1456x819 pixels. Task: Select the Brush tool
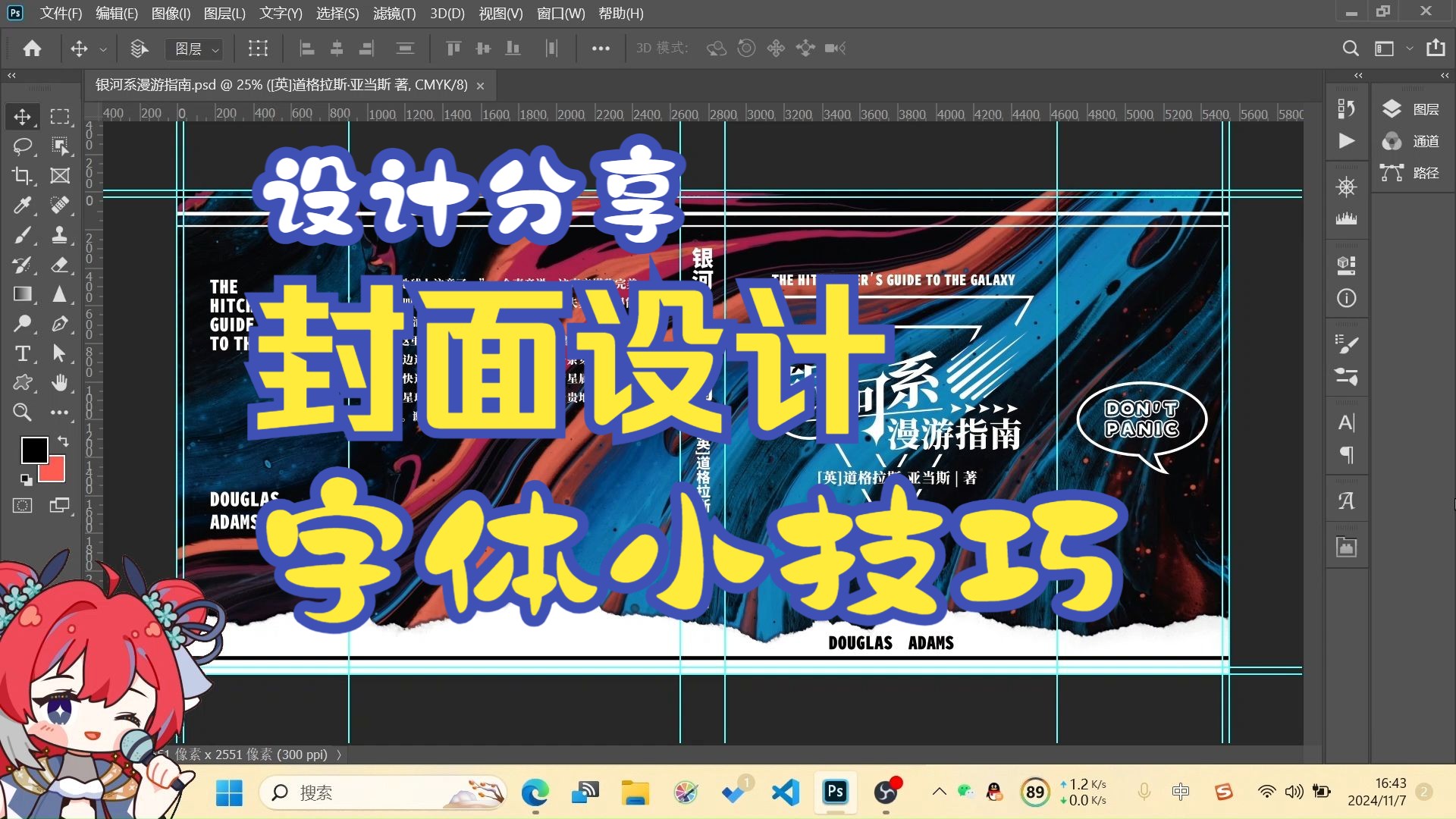[22, 235]
